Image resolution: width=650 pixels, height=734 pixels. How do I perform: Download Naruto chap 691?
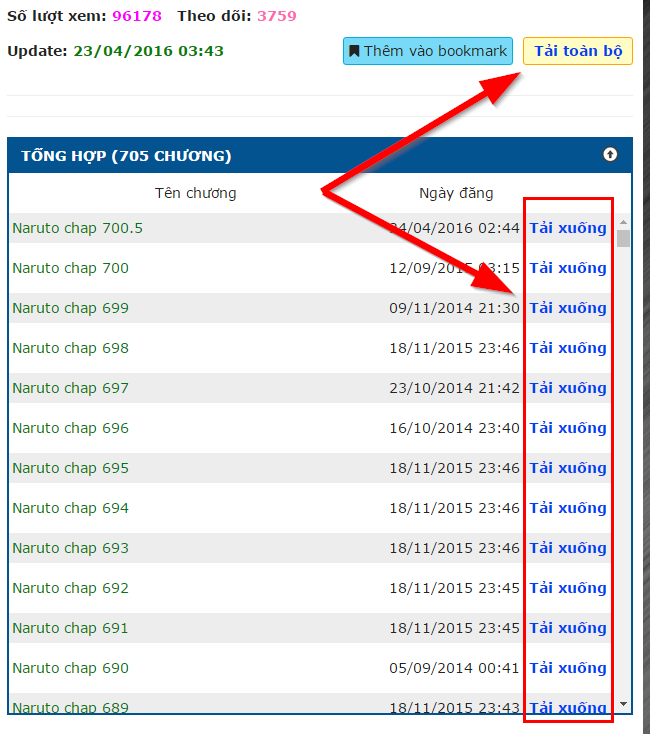point(568,628)
